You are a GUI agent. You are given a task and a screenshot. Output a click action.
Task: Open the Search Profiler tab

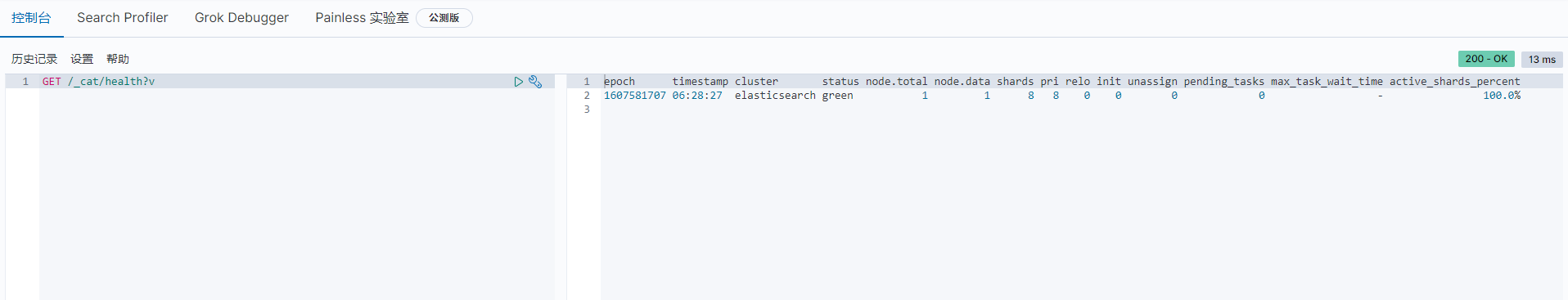123,18
